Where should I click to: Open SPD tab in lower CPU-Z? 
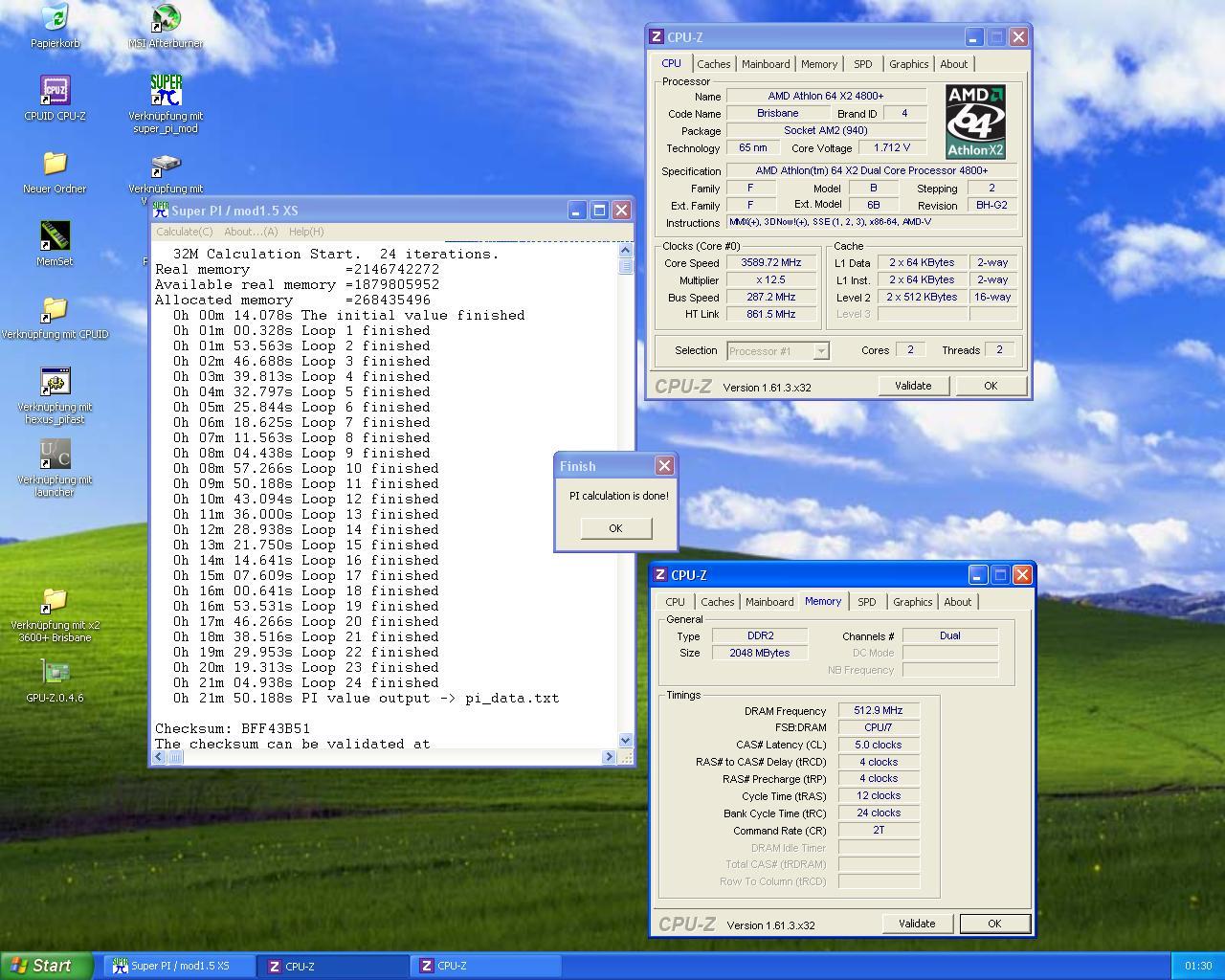[x=867, y=602]
